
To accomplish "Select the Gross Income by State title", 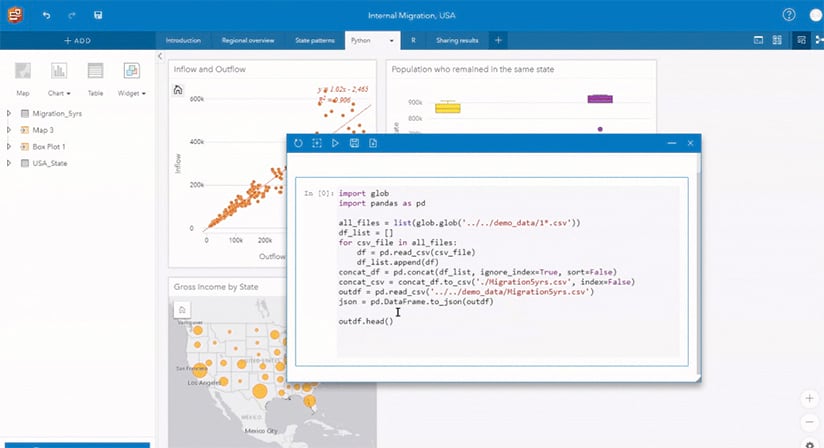I will pos(216,287).
